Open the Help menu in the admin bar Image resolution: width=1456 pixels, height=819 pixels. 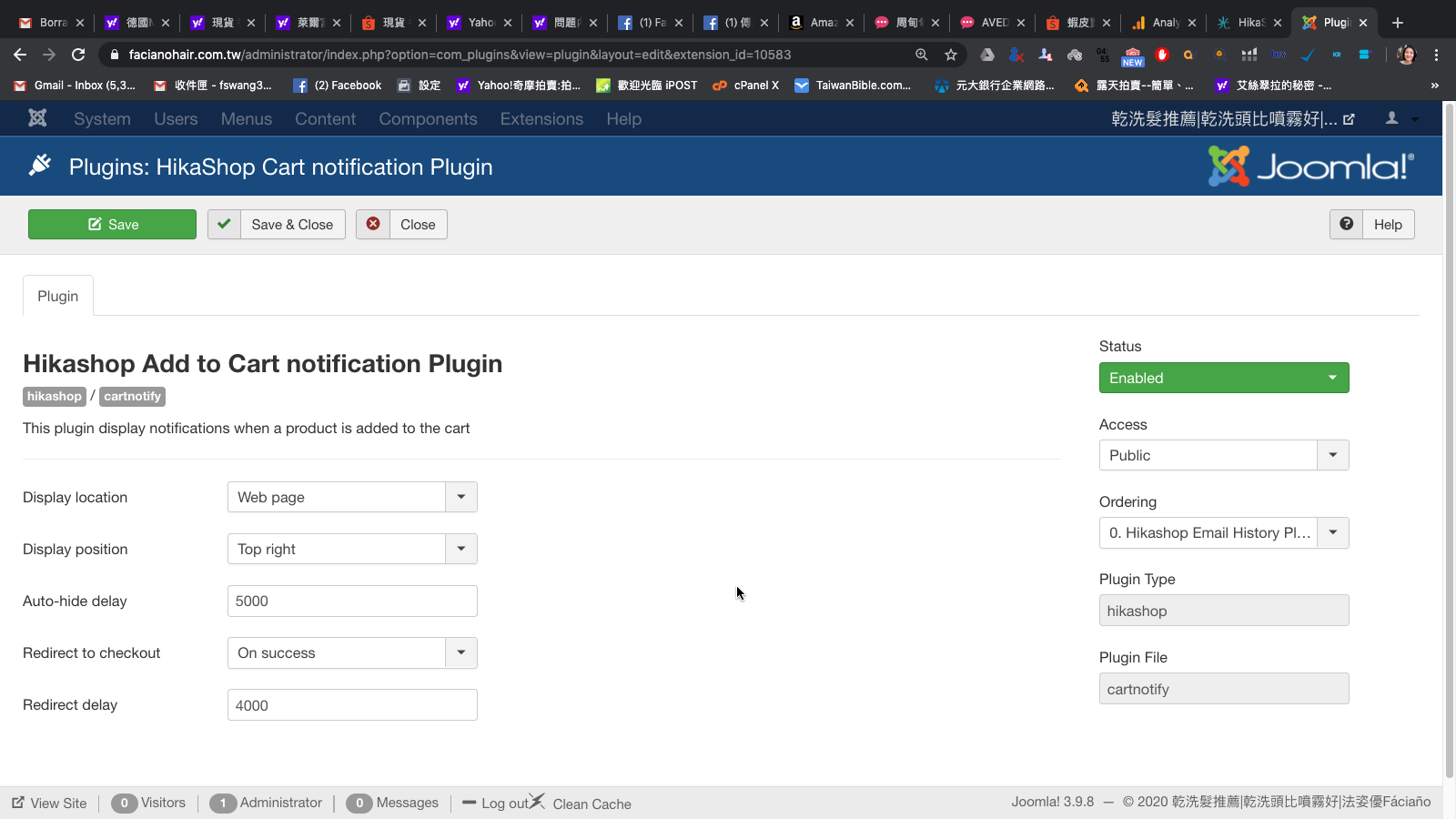[x=624, y=118]
